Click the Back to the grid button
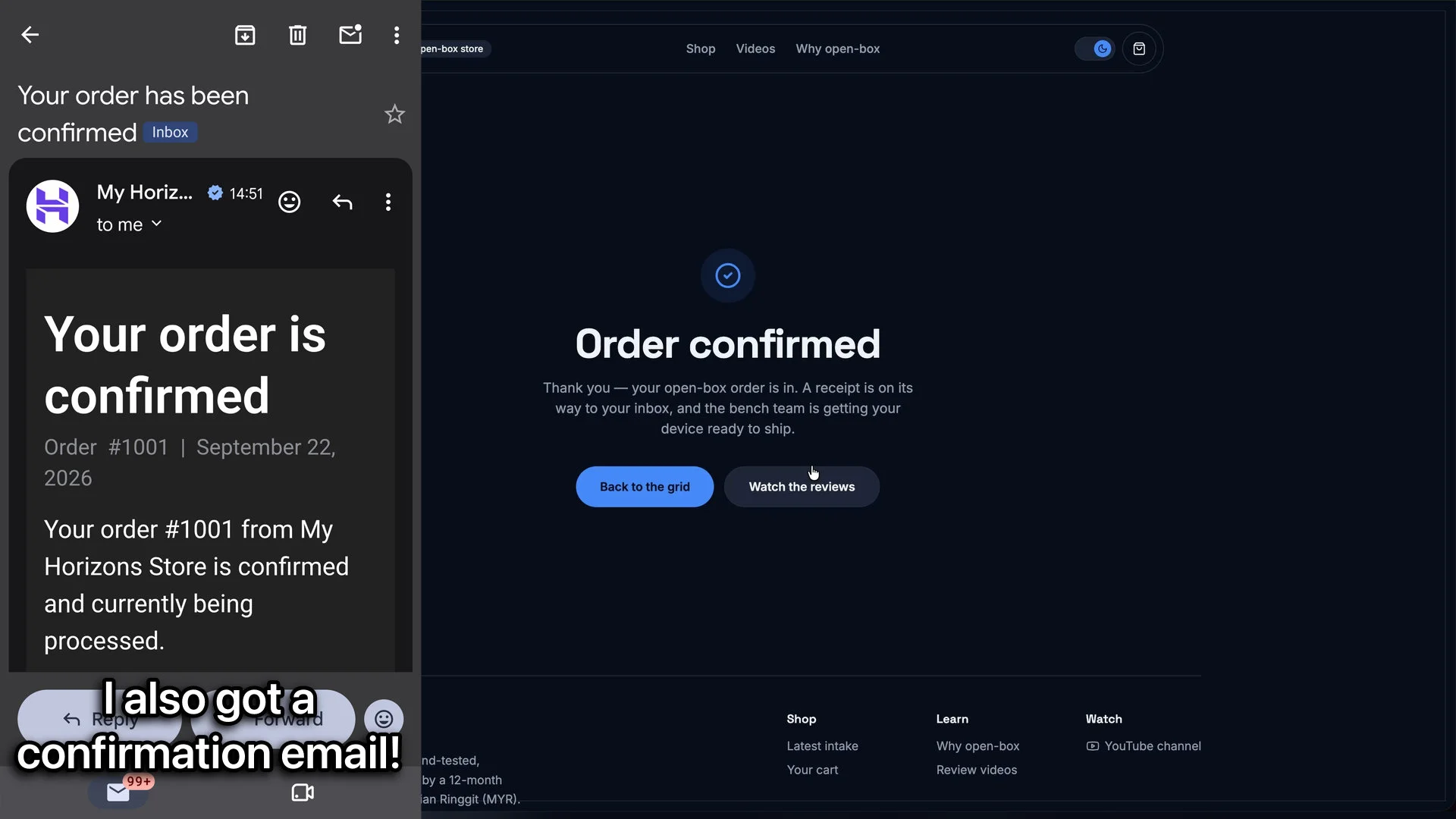 [645, 487]
